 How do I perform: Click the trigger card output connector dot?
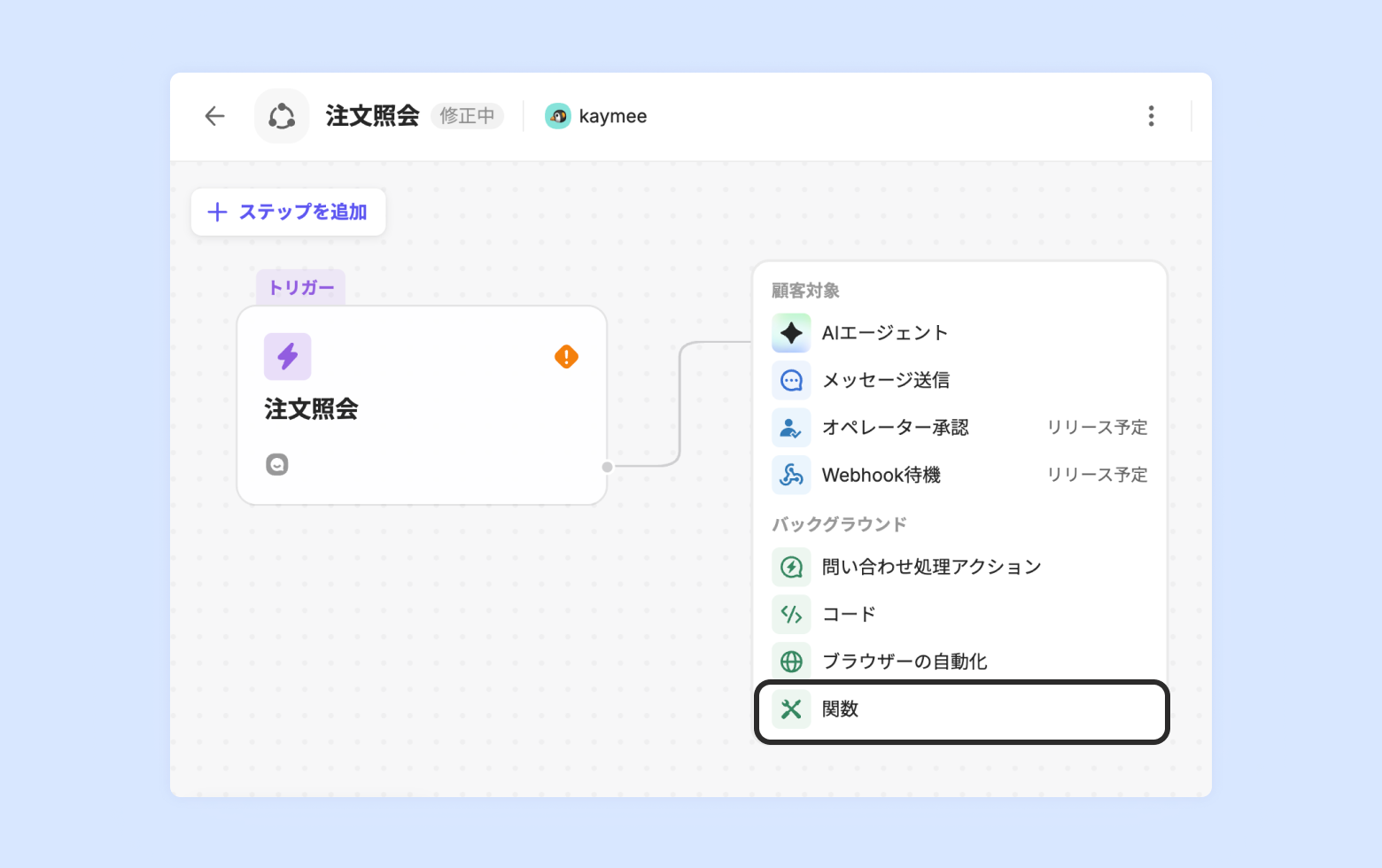[x=607, y=467]
